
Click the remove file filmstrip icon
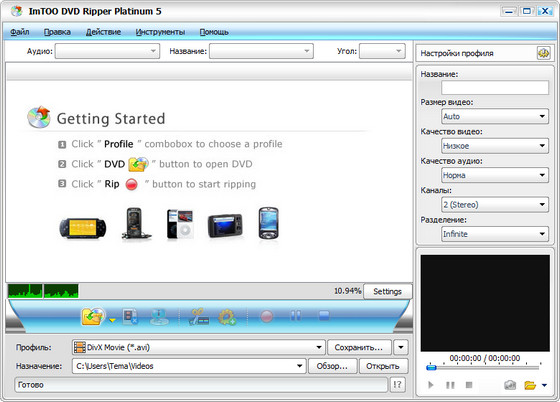130,317
